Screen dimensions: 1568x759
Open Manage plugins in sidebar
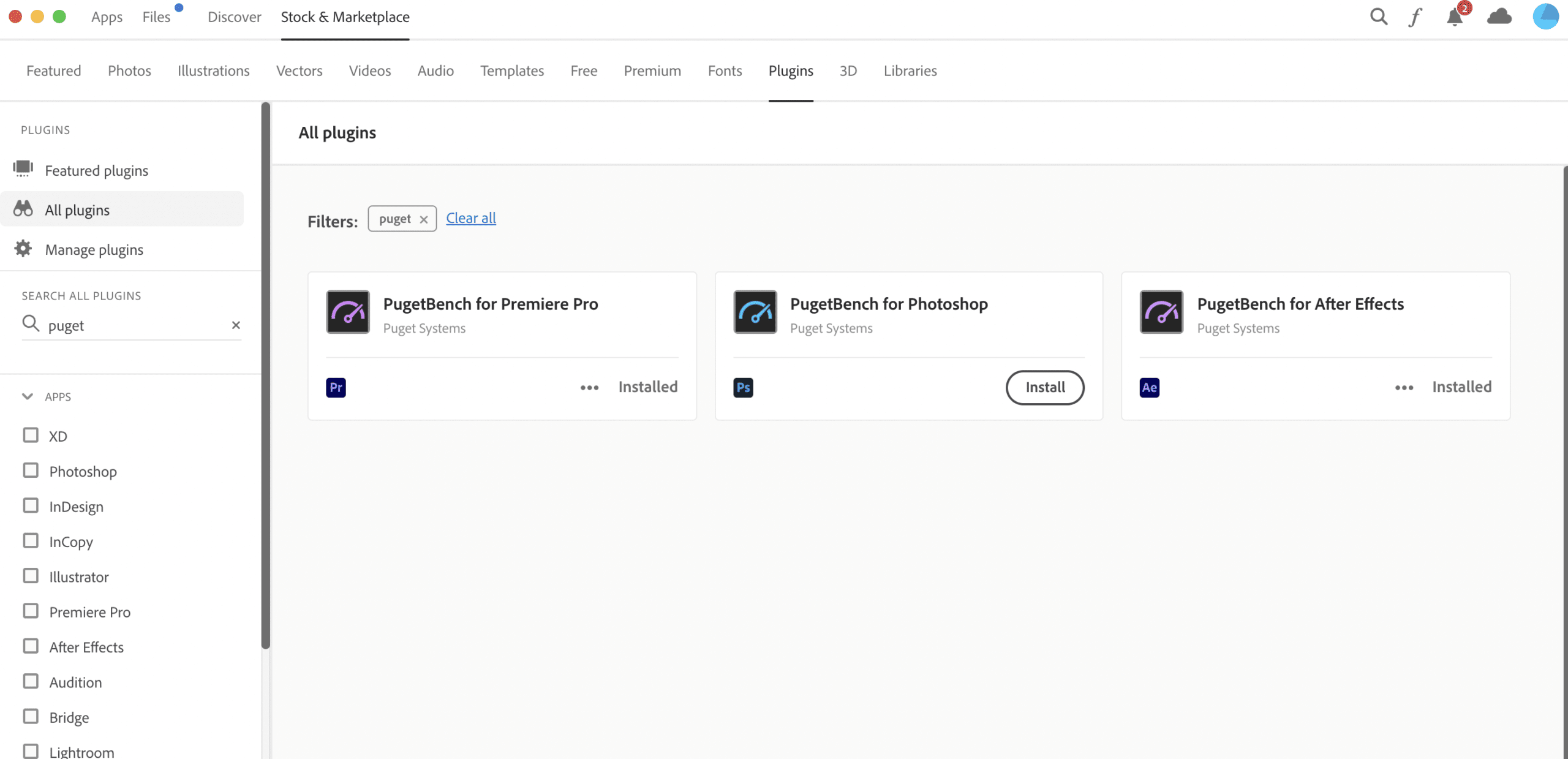click(x=94, y=249)
